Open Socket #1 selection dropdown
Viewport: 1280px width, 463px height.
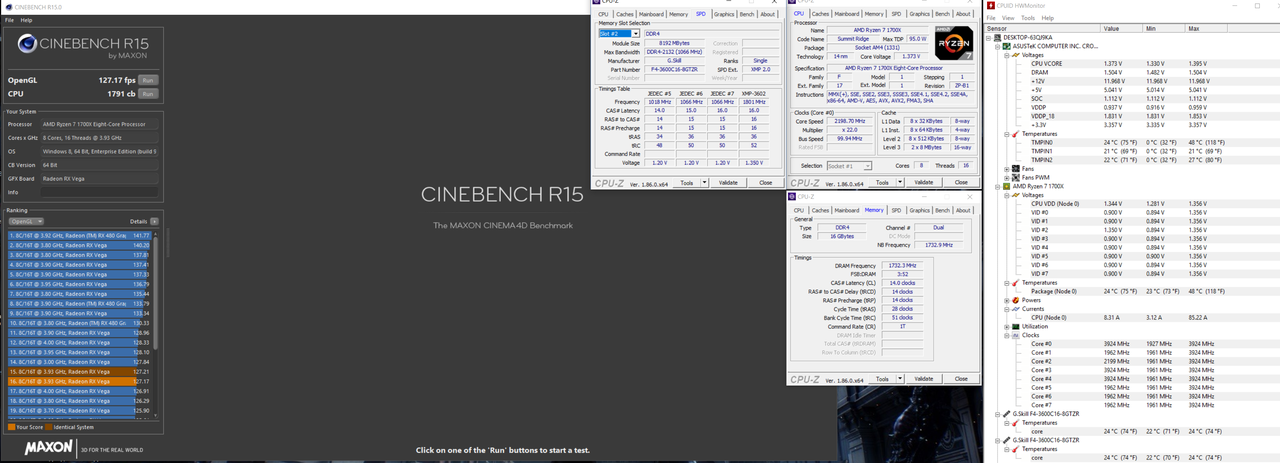(849, 166)
